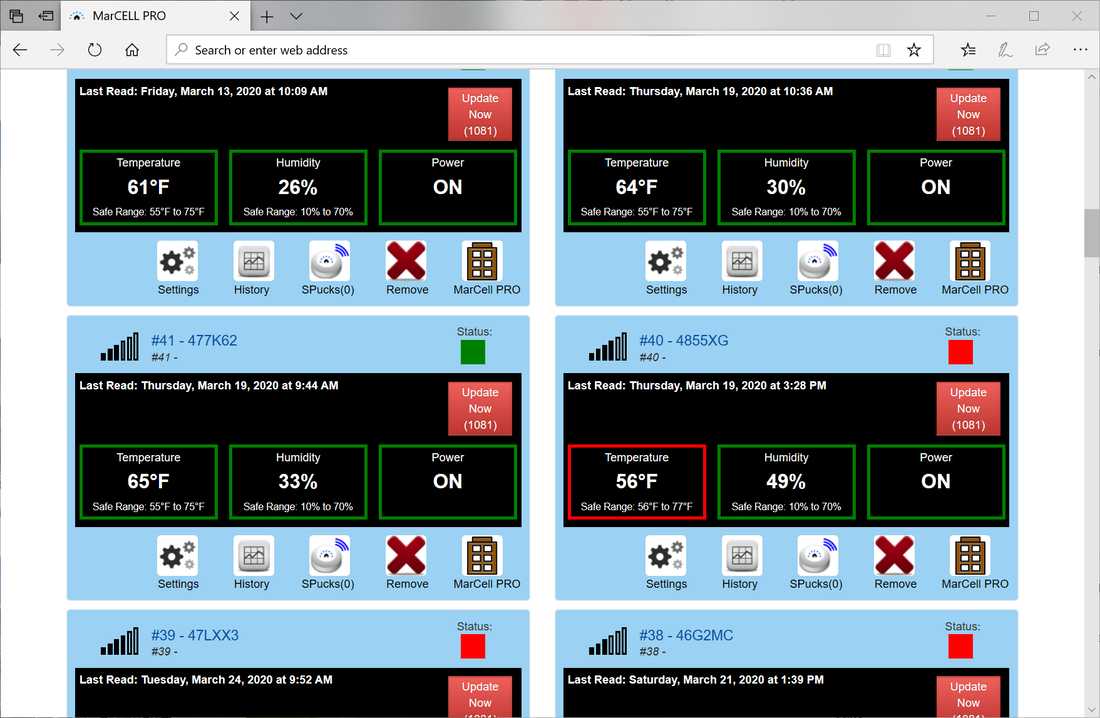Click the green status square for device #41
1100x718 pixels.
(x=473, y=352)
